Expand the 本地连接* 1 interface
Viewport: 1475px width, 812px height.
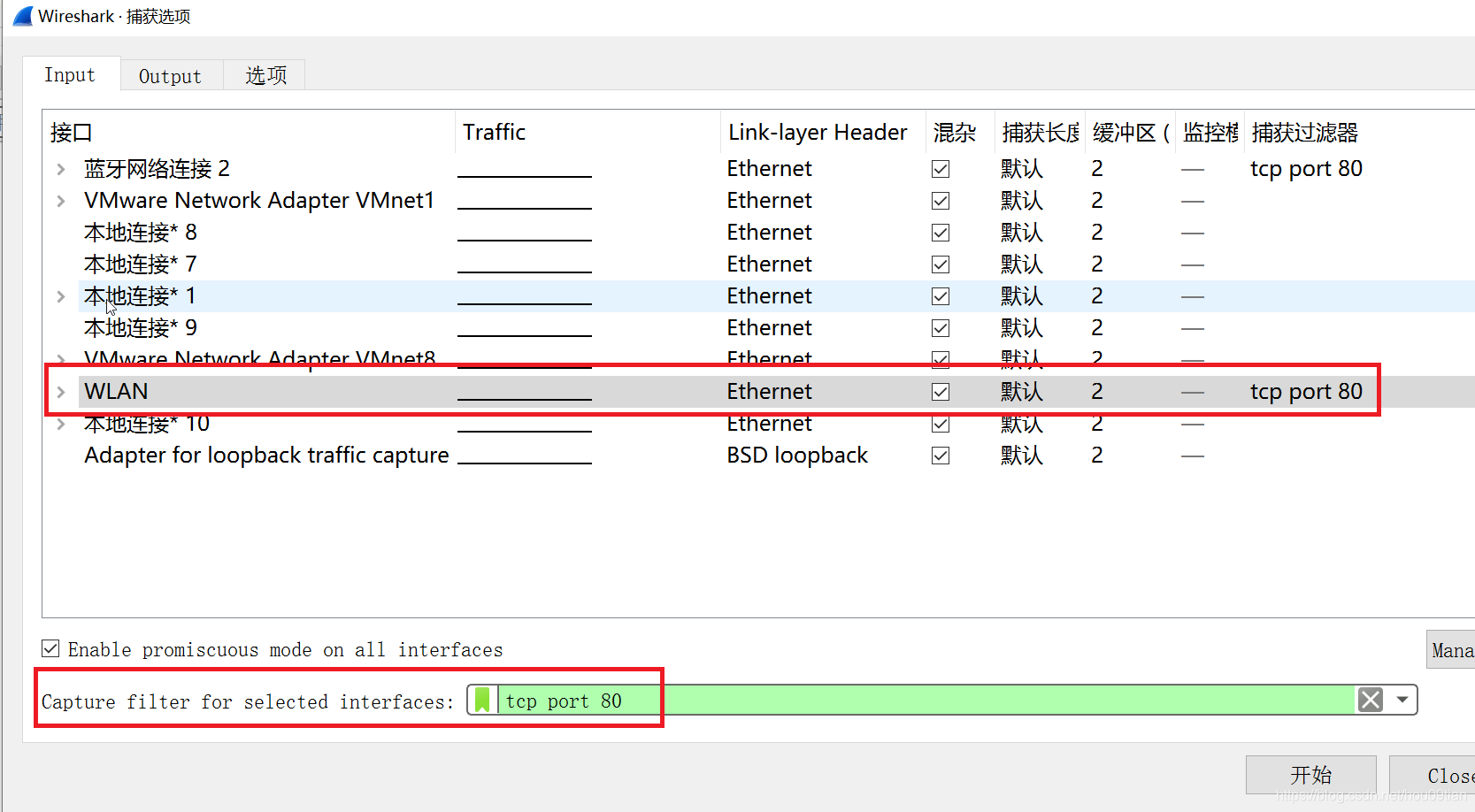(61, 296)
